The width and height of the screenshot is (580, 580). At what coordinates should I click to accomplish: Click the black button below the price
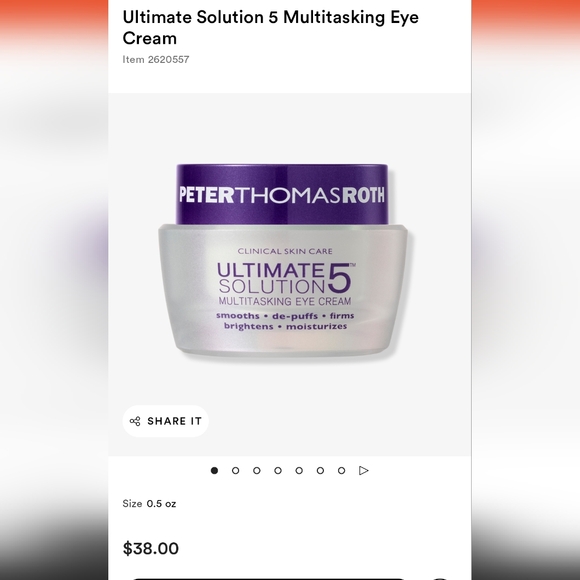pyautogui.click(x=268, y=578)
